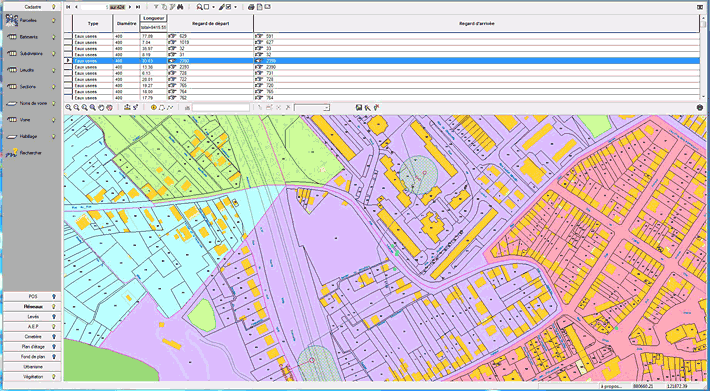Open the dropdown arrow beside the square selection icon

coord(213,7)
